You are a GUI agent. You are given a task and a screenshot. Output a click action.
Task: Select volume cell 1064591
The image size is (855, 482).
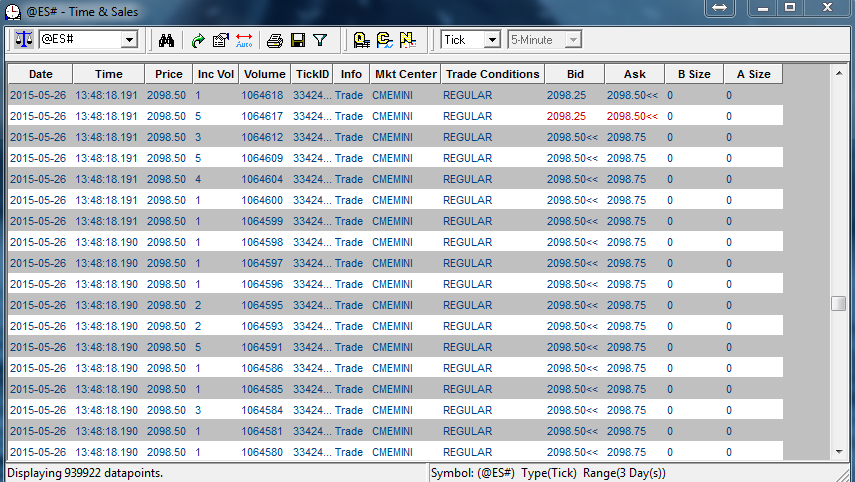tap(262, 347)
